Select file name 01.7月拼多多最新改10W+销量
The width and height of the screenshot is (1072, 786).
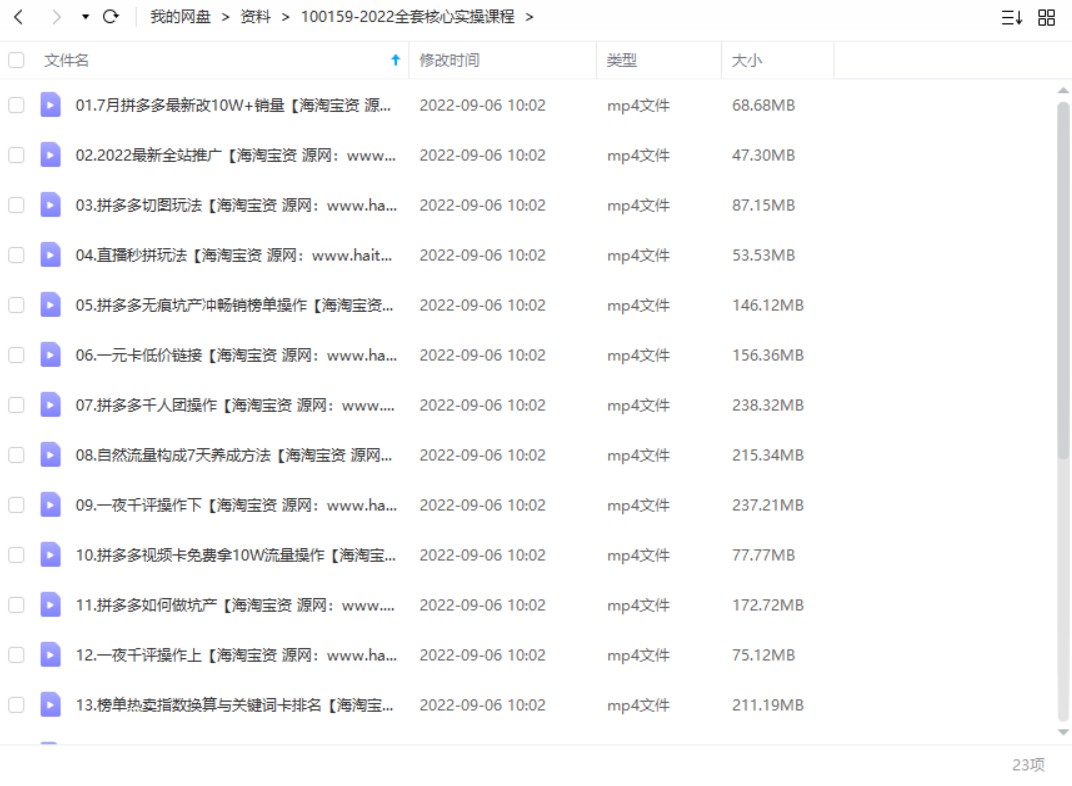(x=233, y=105)
